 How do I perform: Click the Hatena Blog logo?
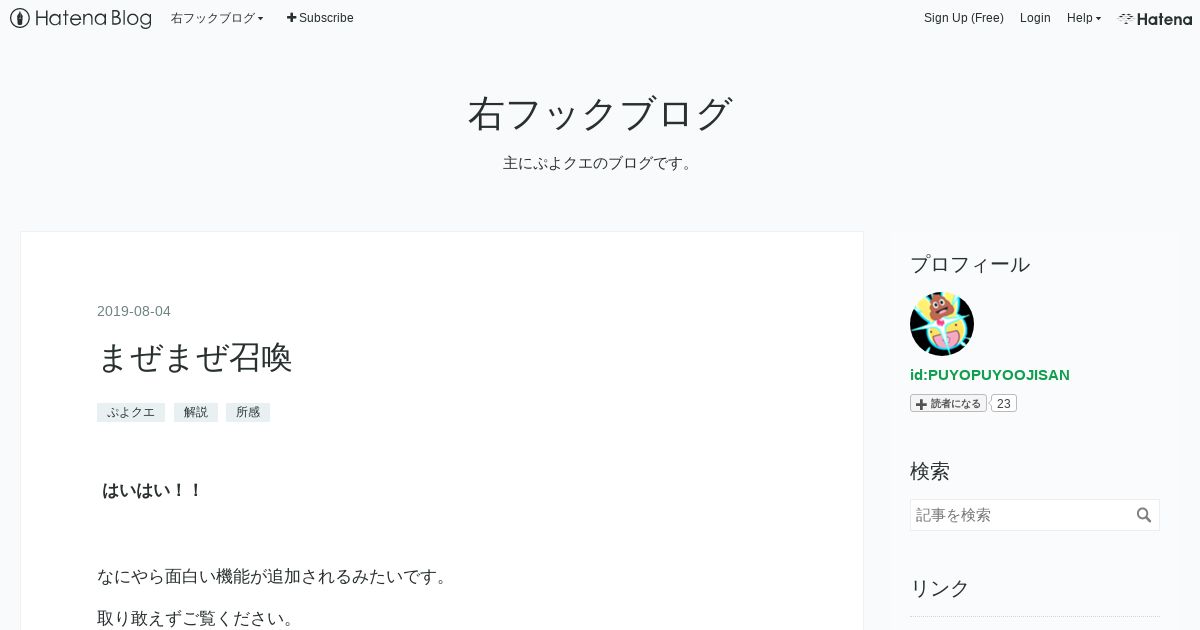click(81, 18)
